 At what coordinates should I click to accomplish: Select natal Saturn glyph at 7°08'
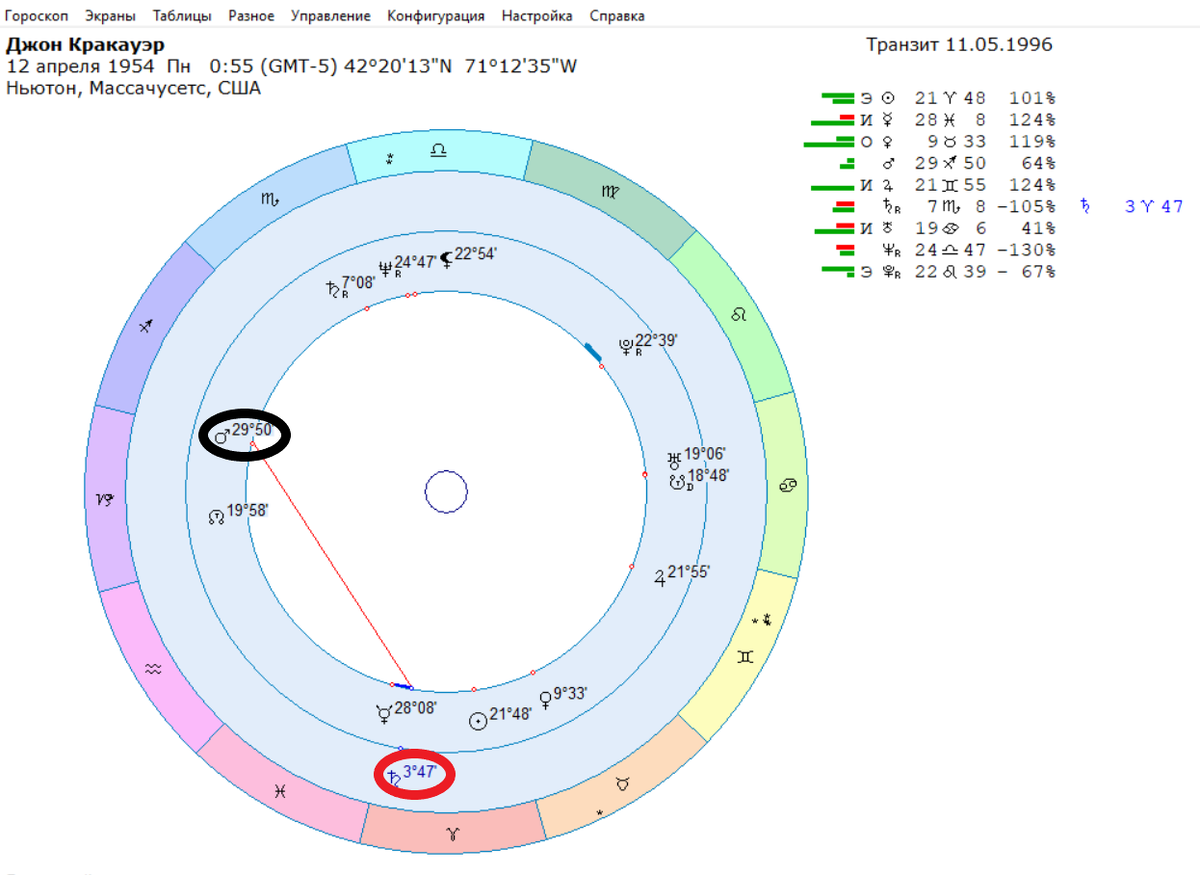point(333,291)
